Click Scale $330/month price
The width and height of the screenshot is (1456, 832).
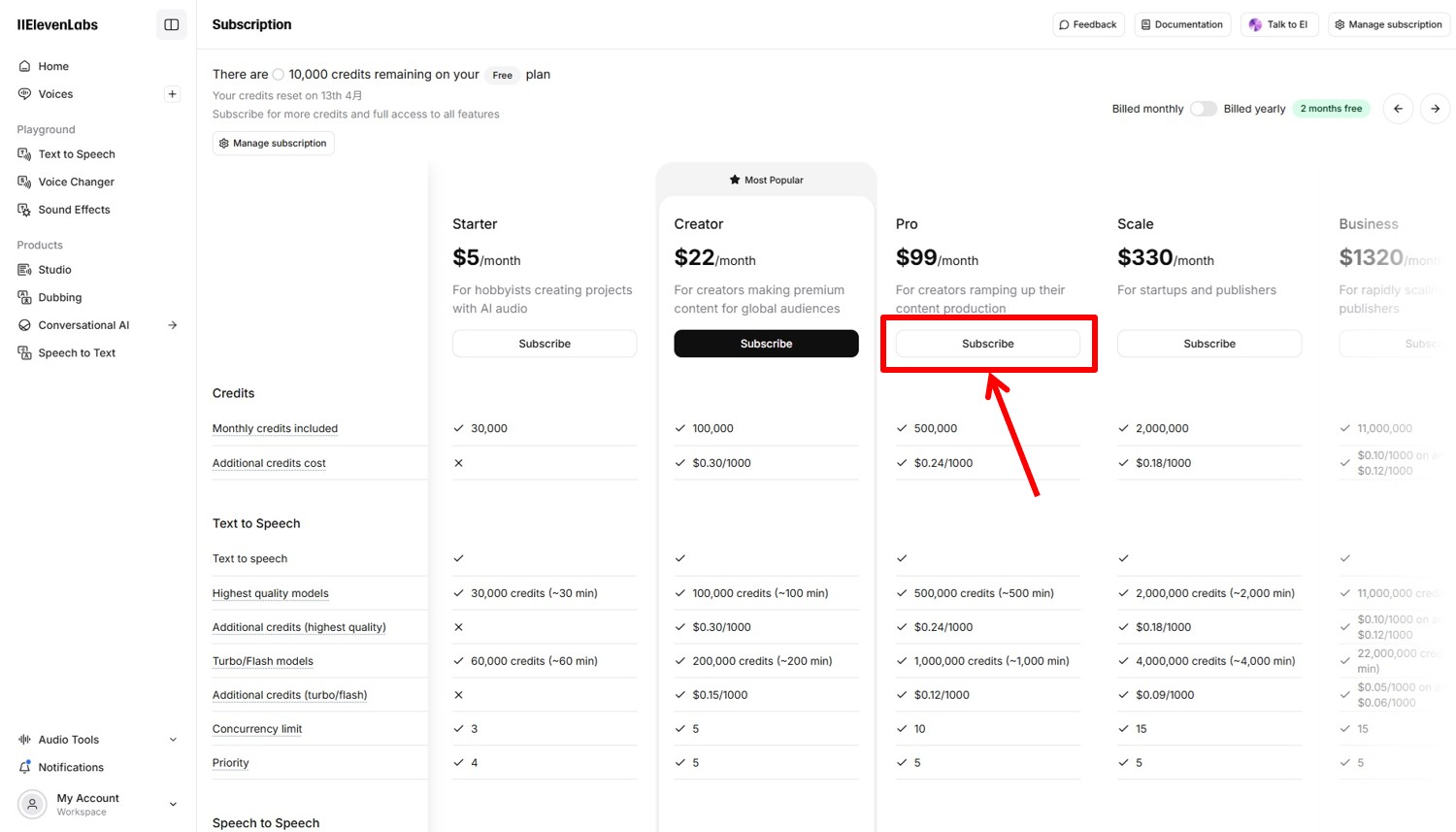coord(1166,258)
